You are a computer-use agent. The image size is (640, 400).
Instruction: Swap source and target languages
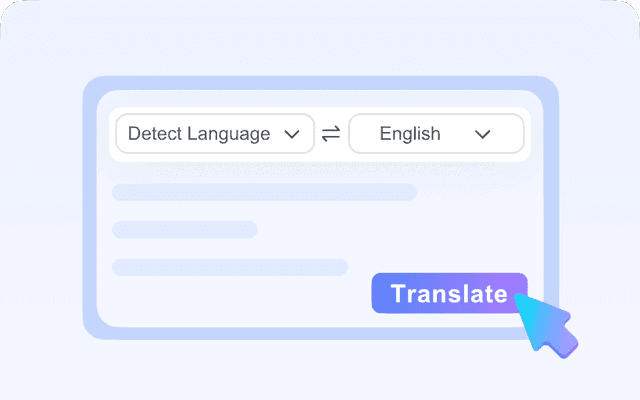331,133
